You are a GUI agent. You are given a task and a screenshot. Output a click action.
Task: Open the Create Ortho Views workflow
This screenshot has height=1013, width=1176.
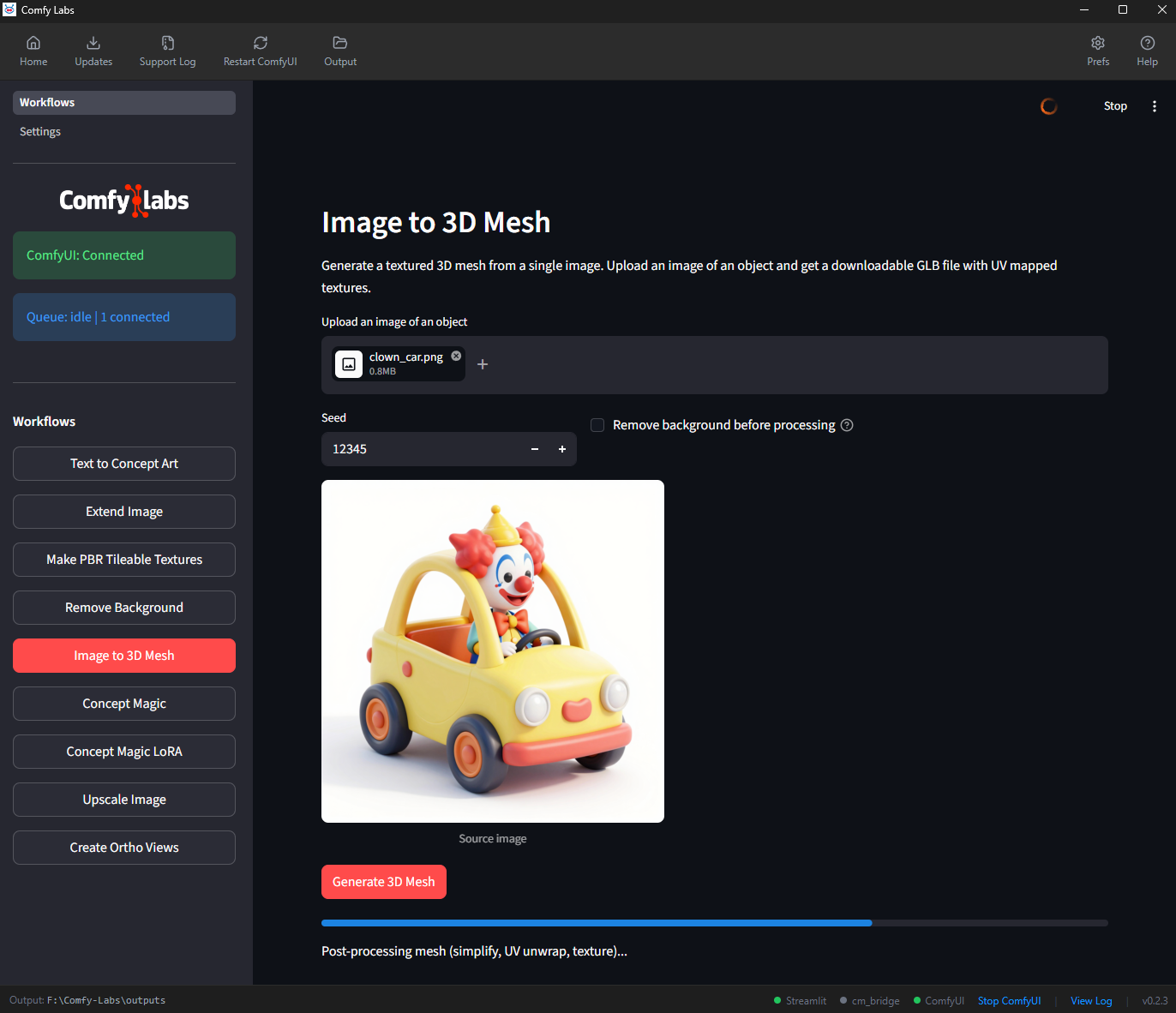click(124, 848)
